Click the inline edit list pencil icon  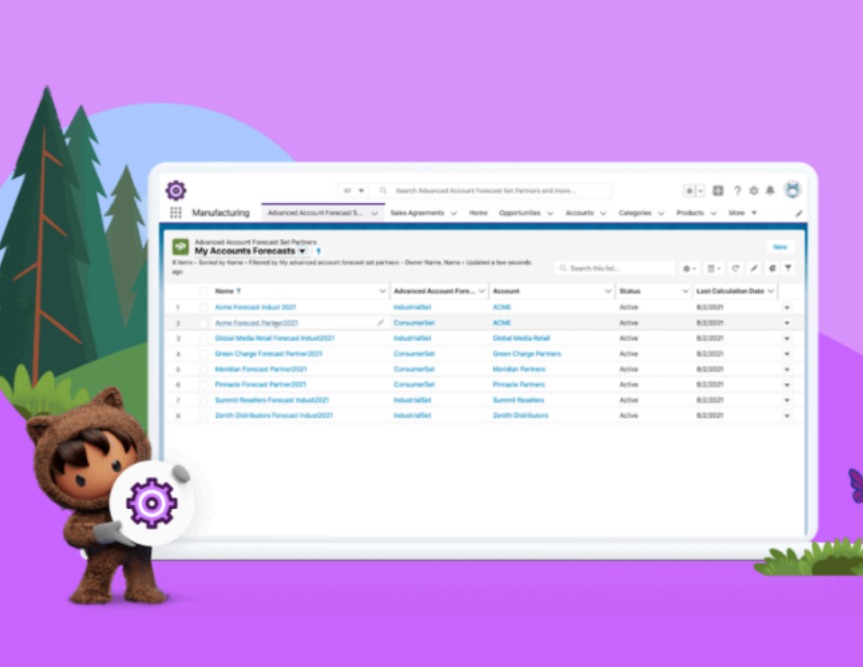[754, 268]
